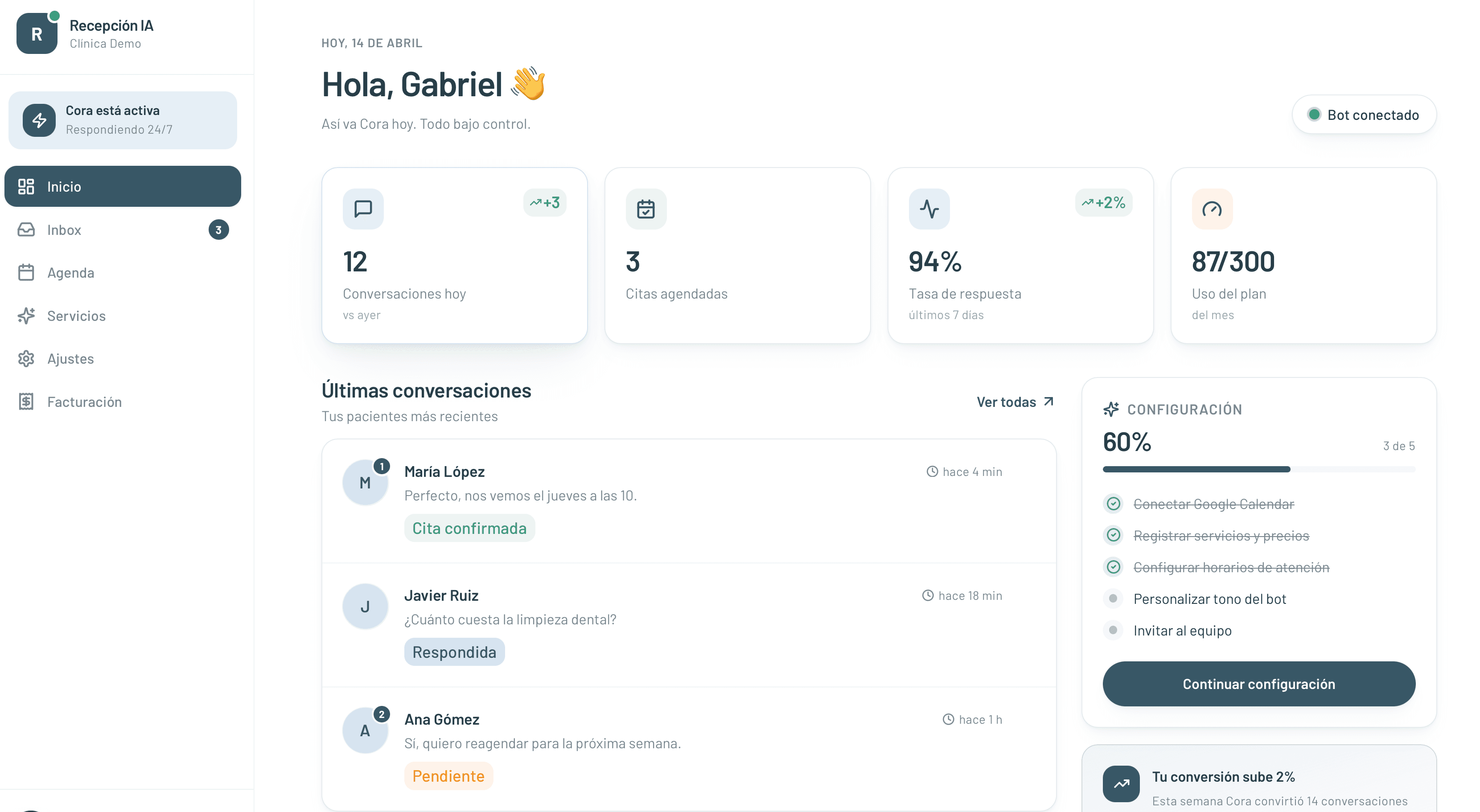Click the unchecked circle for Invitar al equipo
The width and height of the screenshot is (1480, 812).
[1113, 631]
